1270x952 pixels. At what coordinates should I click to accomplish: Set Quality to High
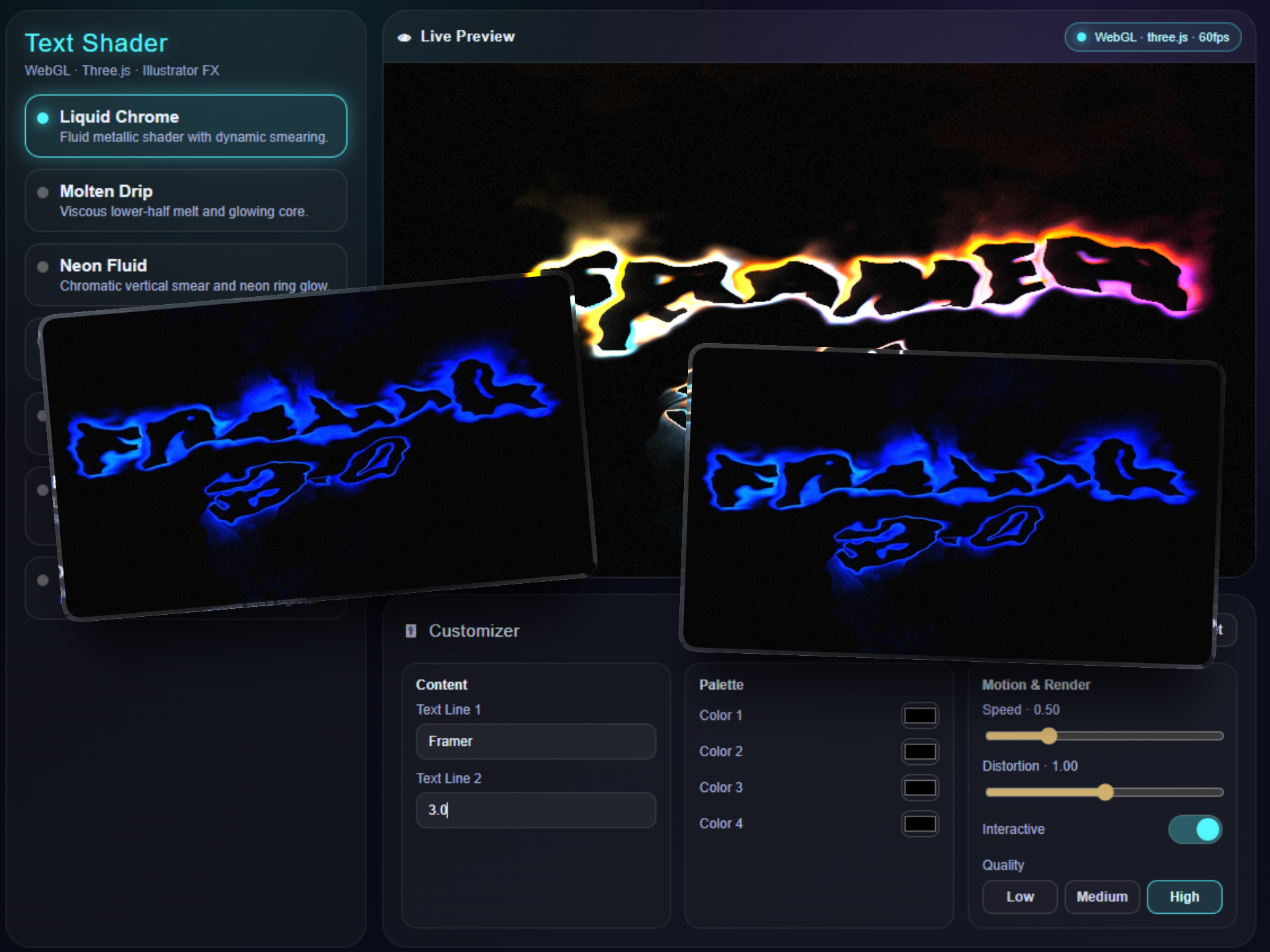coord(1184,896)
